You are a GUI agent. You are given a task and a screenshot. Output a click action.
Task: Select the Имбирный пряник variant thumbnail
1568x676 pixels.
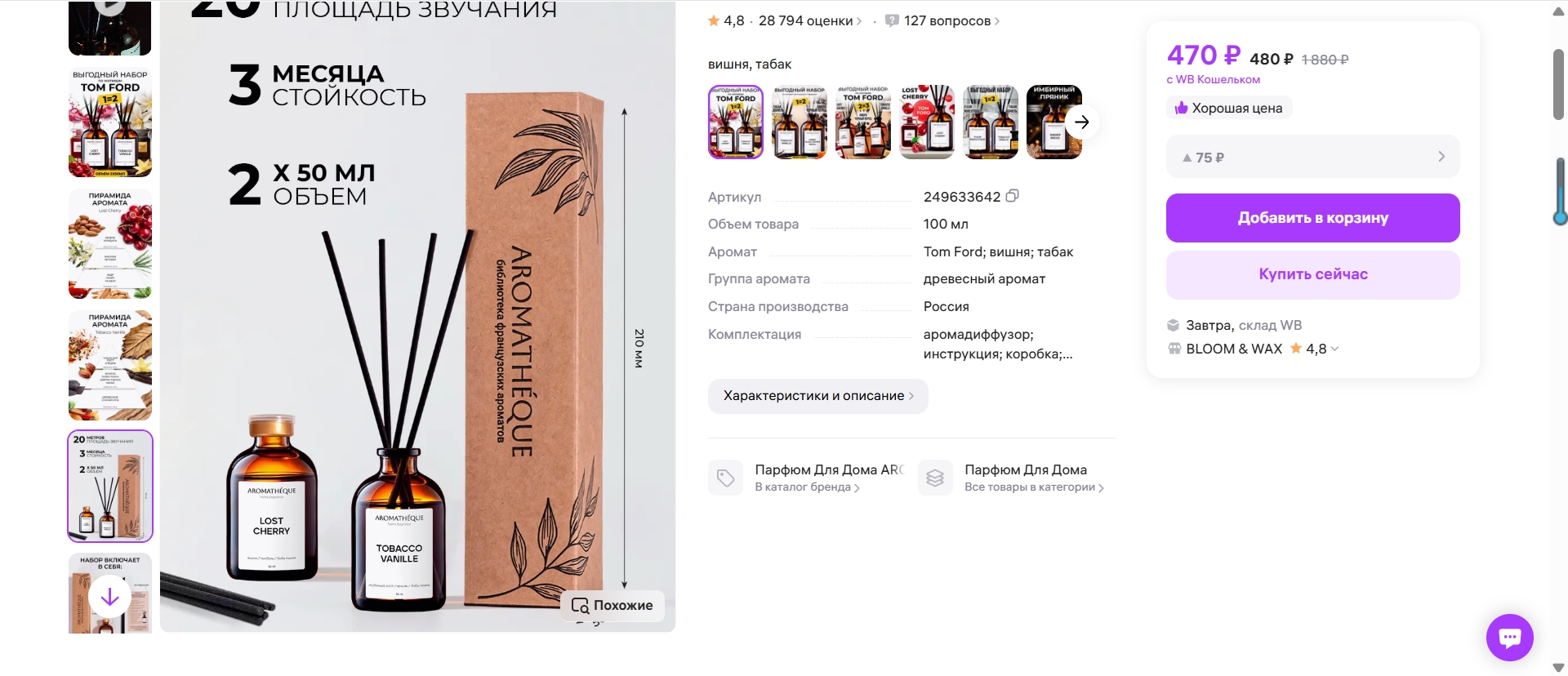point(1053,122)
